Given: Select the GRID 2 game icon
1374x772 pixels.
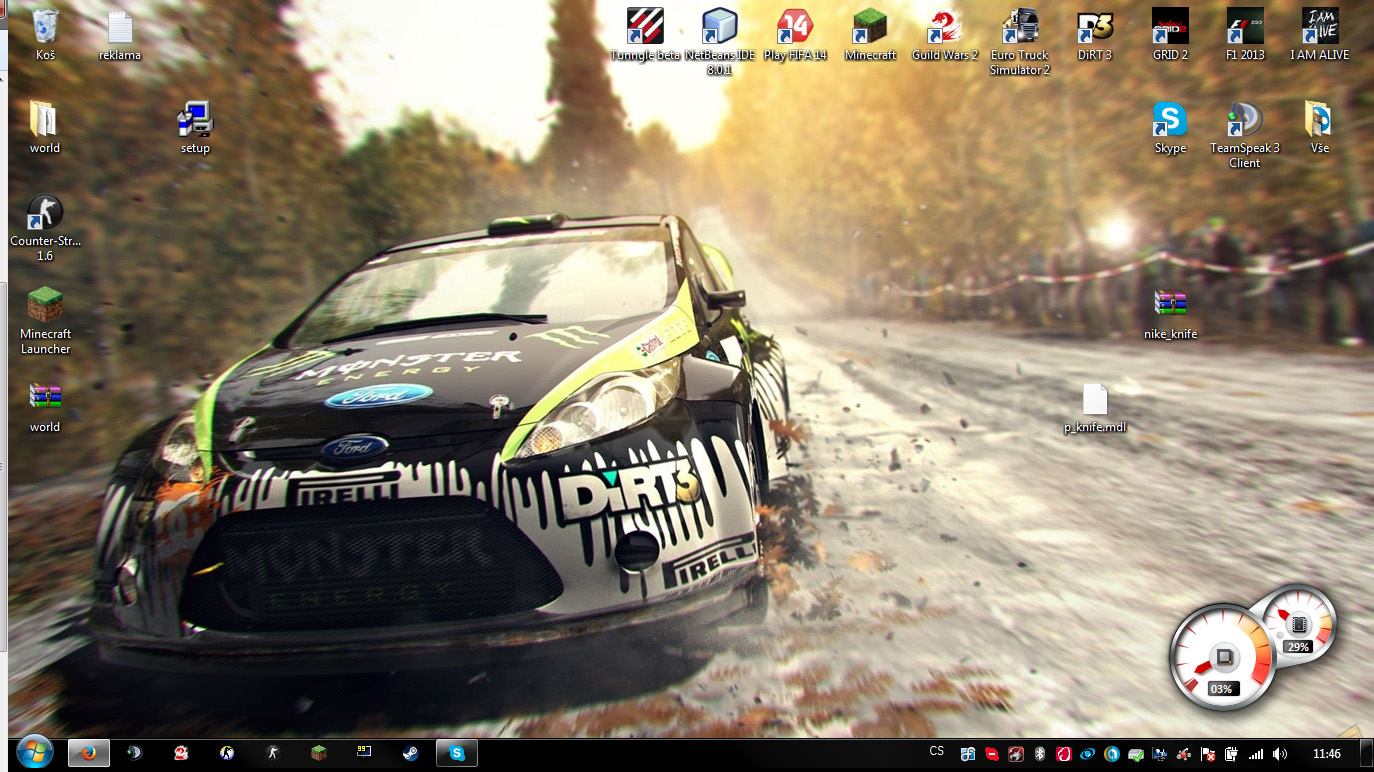Looking at the screenshot, I should tap(1170, 27).
